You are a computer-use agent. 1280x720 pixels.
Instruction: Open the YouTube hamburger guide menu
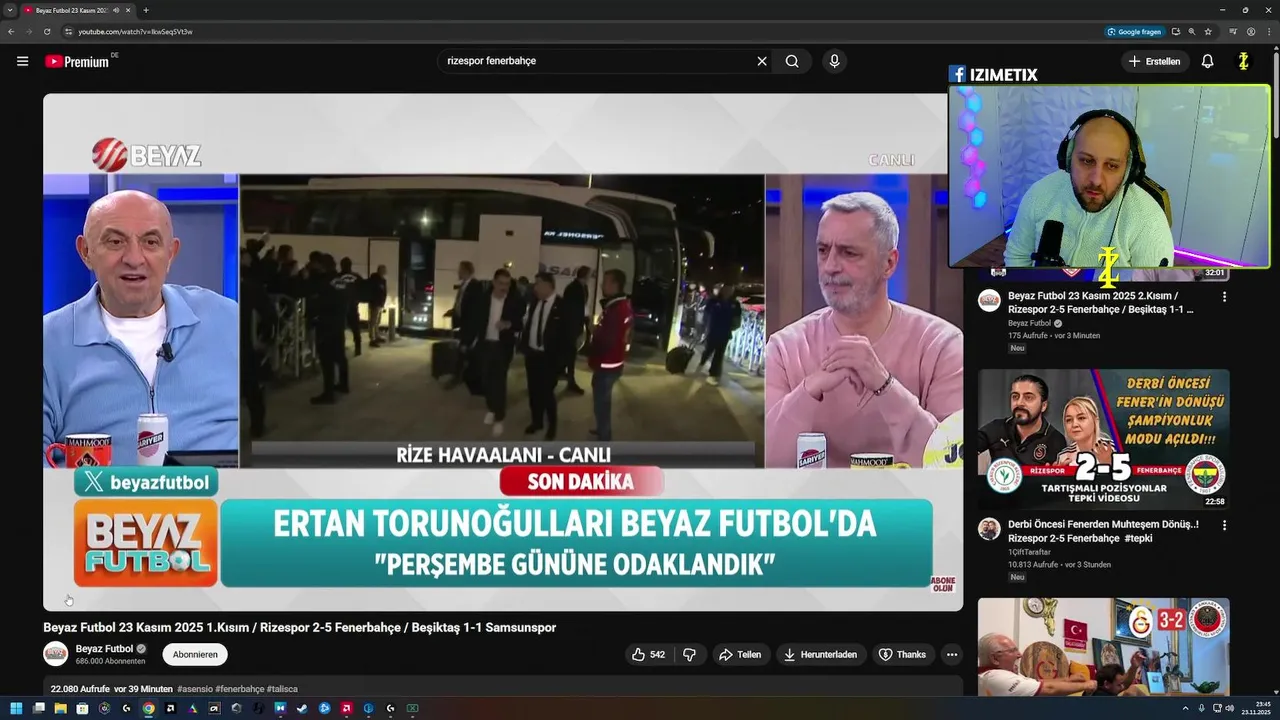click(22, 61)
